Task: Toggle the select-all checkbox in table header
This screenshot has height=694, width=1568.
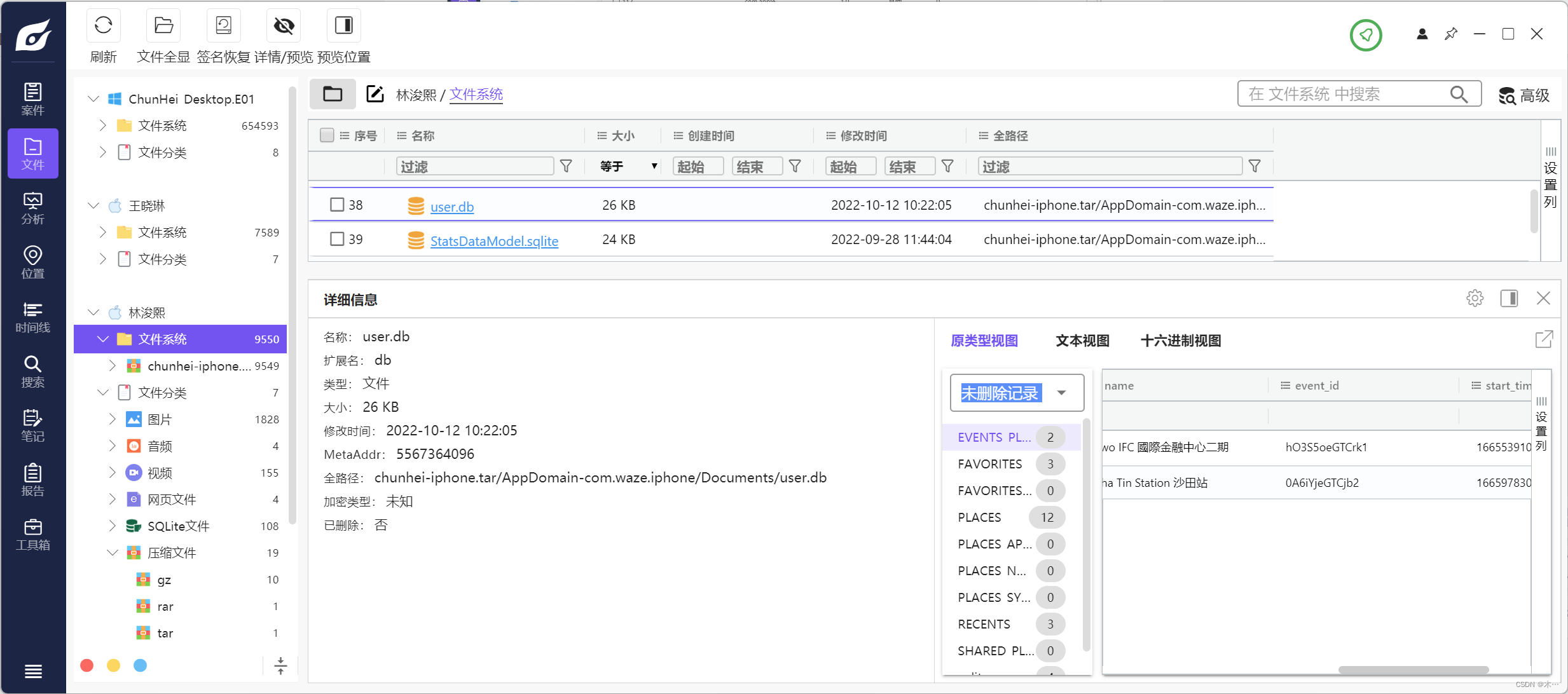Action: (327, 135)
